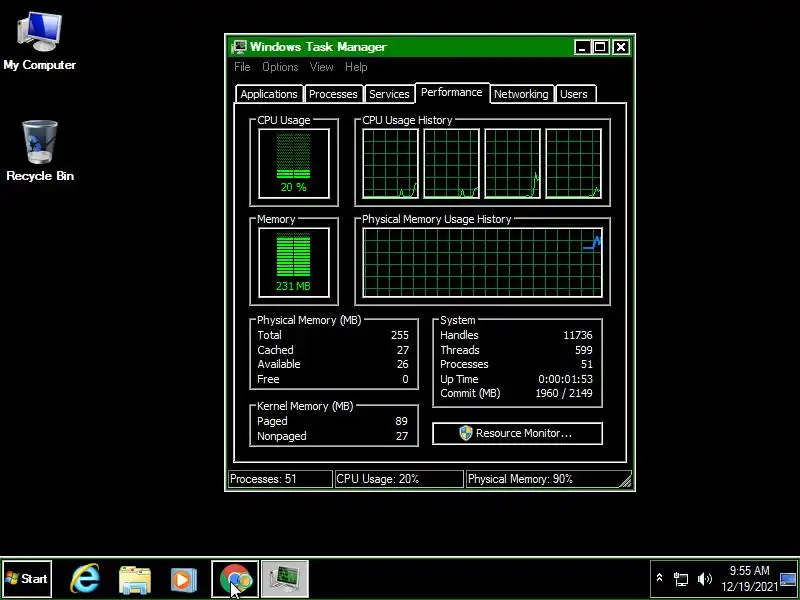Viewport: 800px width, 600px height.
Task: Open the volume speaker tray icon
Action: pos(705,579)
